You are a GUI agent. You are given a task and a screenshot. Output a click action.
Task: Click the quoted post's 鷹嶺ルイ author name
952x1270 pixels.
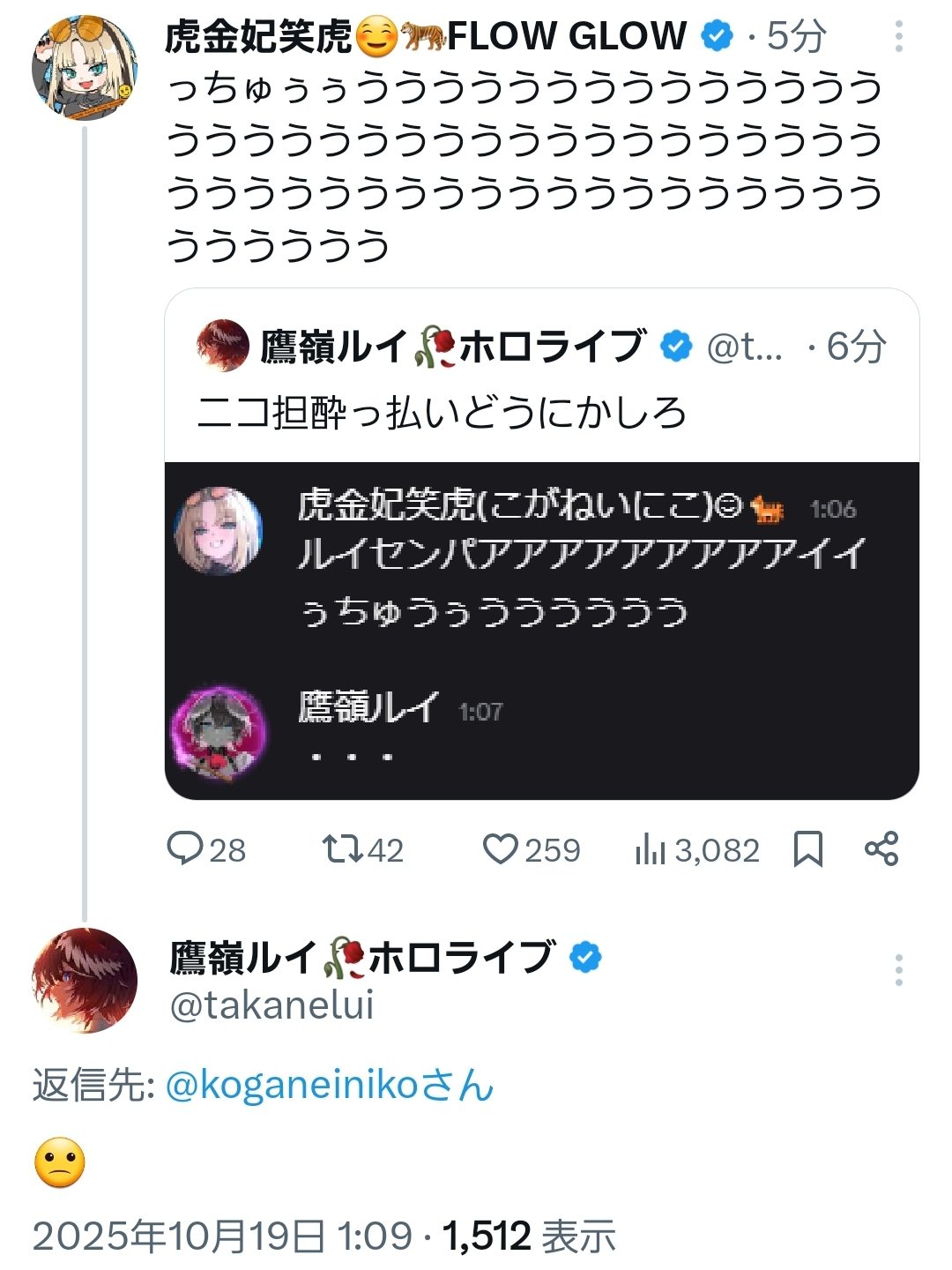tap(333, 347)
